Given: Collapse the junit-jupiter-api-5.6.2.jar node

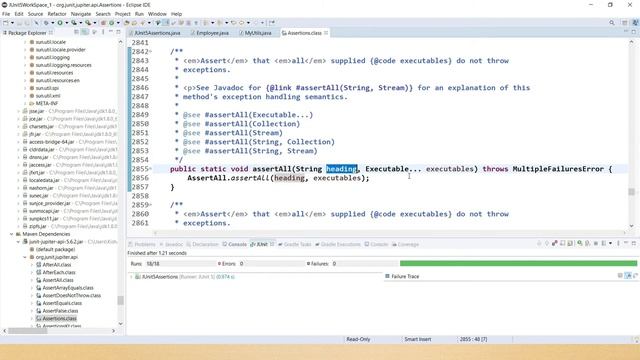Looking at the screenshot, I should click(x=18, y=242).
